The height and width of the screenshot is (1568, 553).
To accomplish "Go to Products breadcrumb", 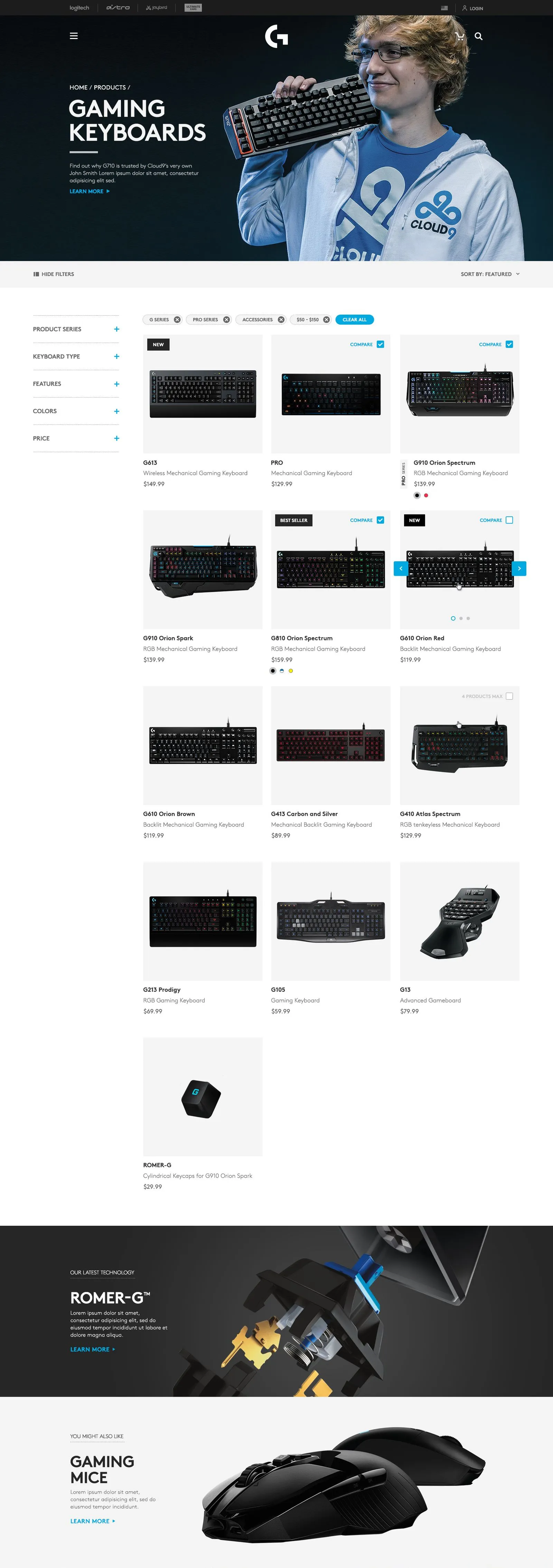I will click(x=110, y=88).
